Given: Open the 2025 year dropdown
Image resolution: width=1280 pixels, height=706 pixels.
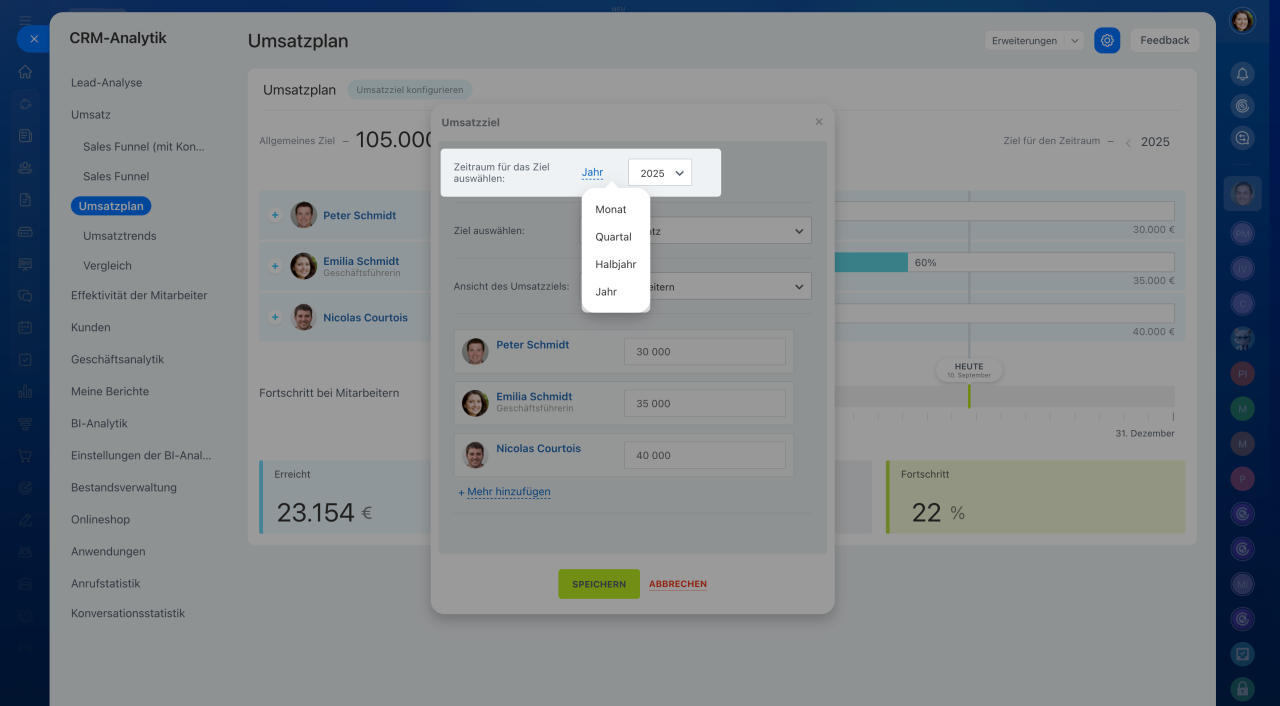Looking at the screenshot, I should (660, 172).
